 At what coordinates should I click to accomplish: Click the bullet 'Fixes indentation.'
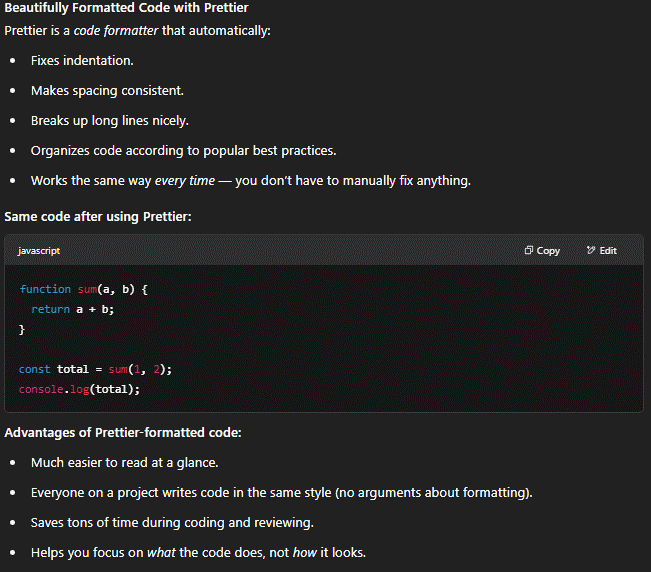[x=82, y=61]
